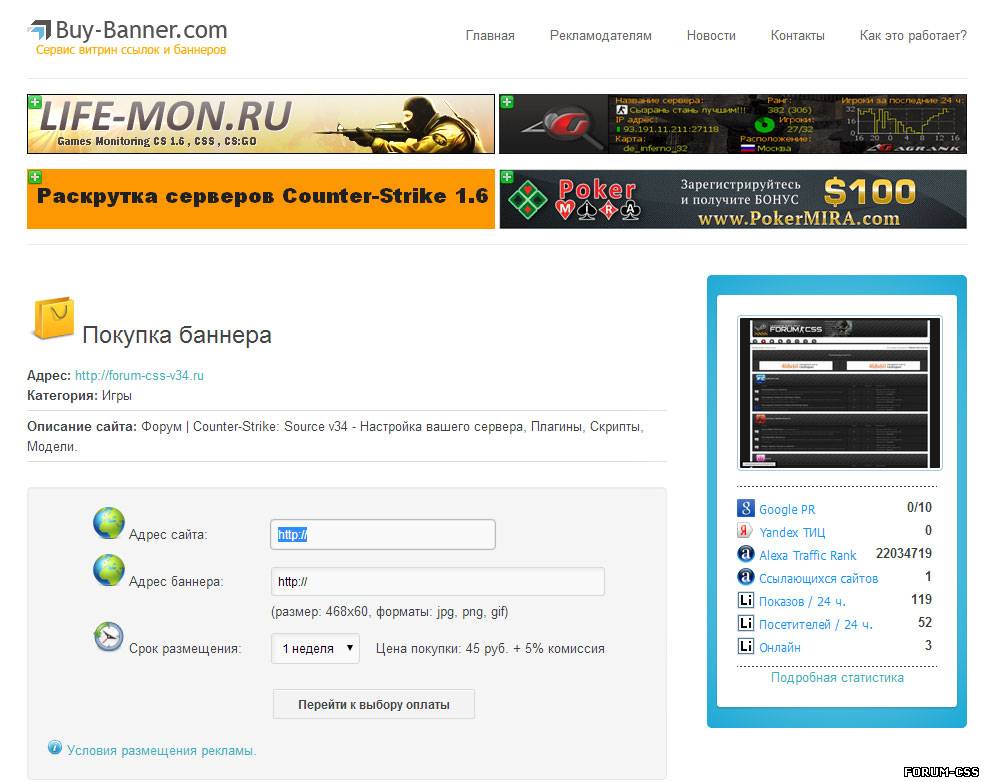Select the impressions count 119
The width and height of the screenshot is (984, 782).
[x=921, y=599]
